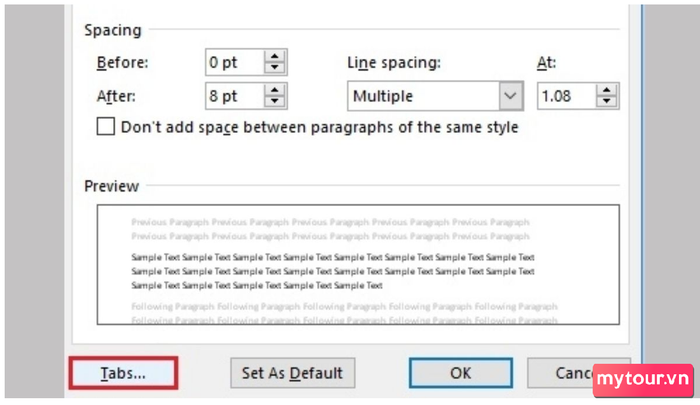Confirm settings with the OK button
Screen dimensions: 700x405
click(461, 373)
